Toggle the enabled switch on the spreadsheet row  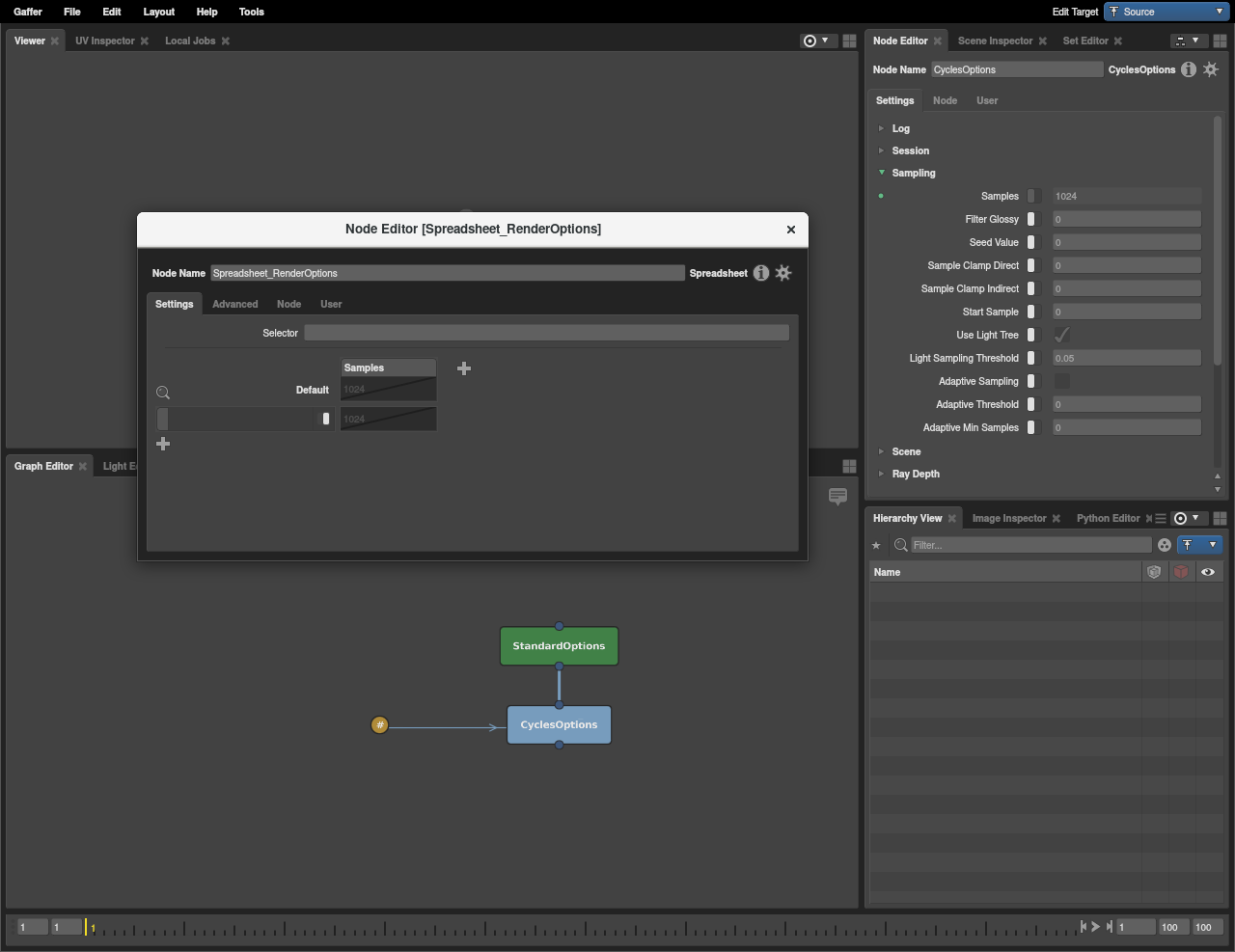click(325, 419)
